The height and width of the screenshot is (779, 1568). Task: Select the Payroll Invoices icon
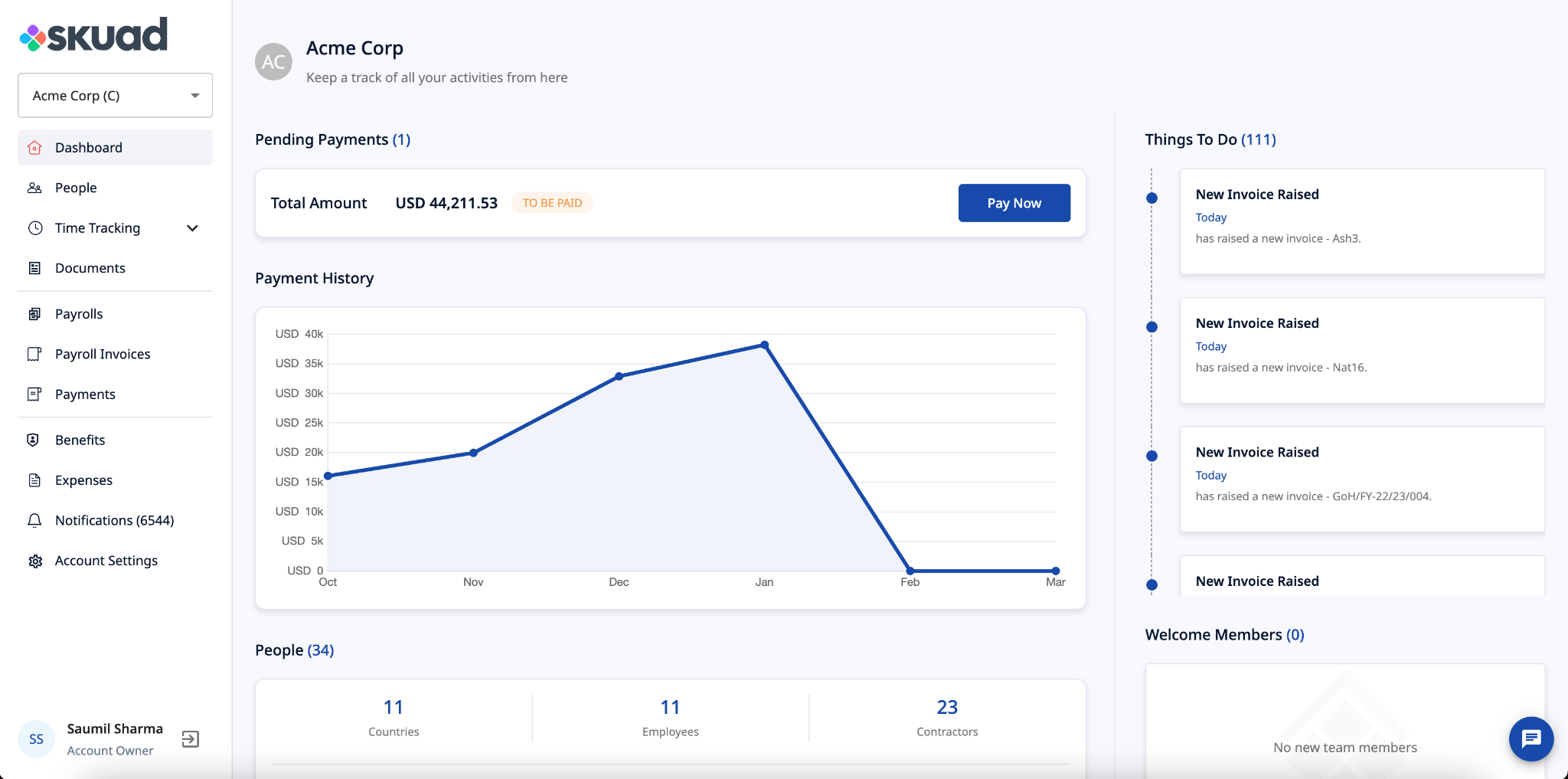click(35, 354)
